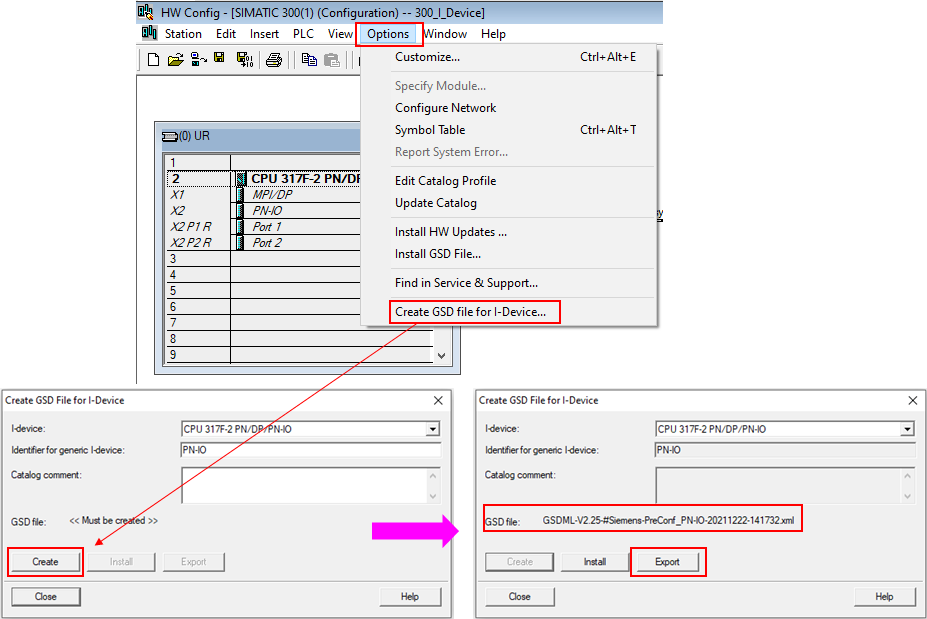
Task: Click GSDML-V2.25 file name in right dialog
Action: pos(668,520)
